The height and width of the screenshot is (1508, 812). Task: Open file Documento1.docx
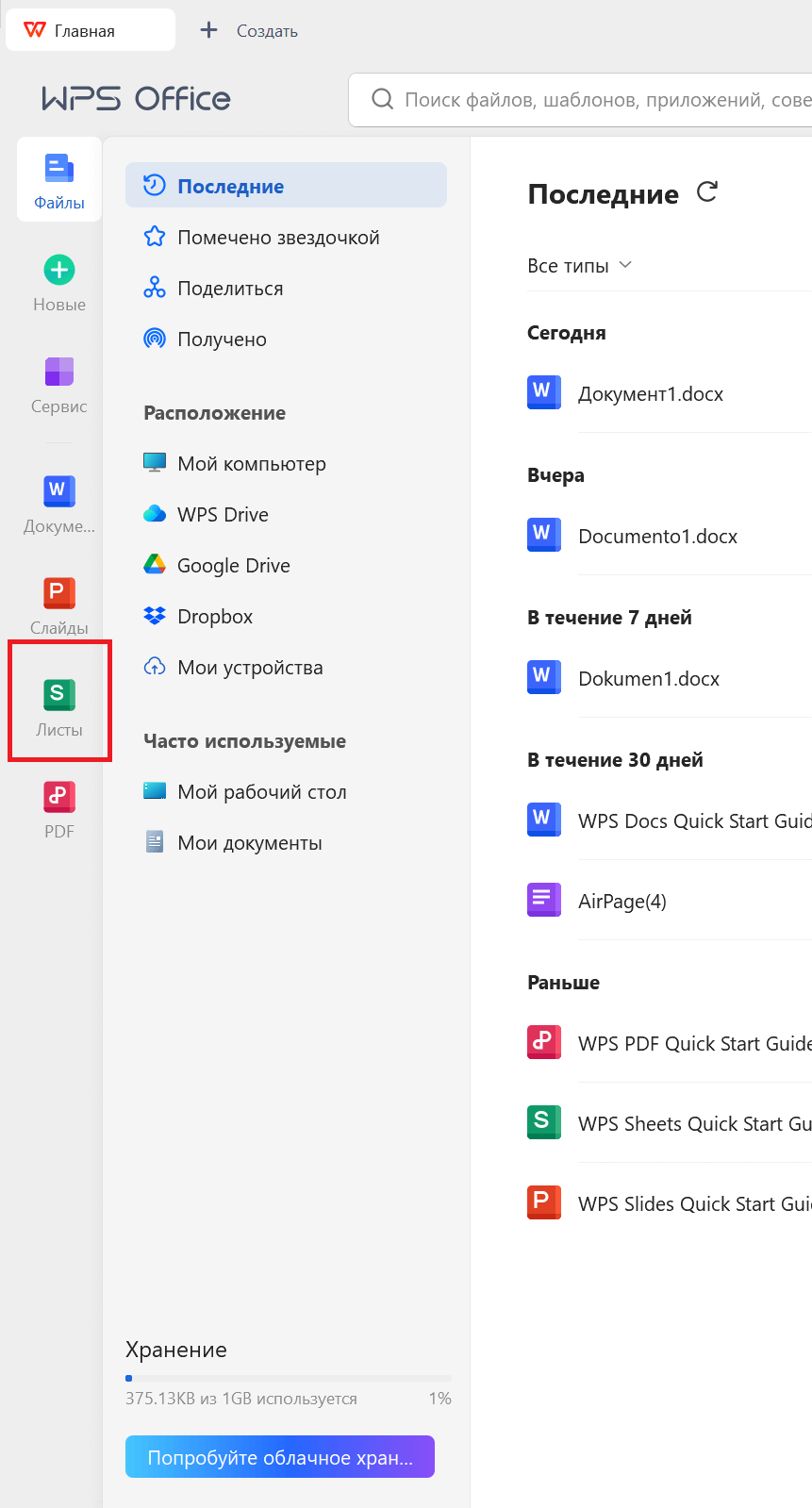[657, 536]
